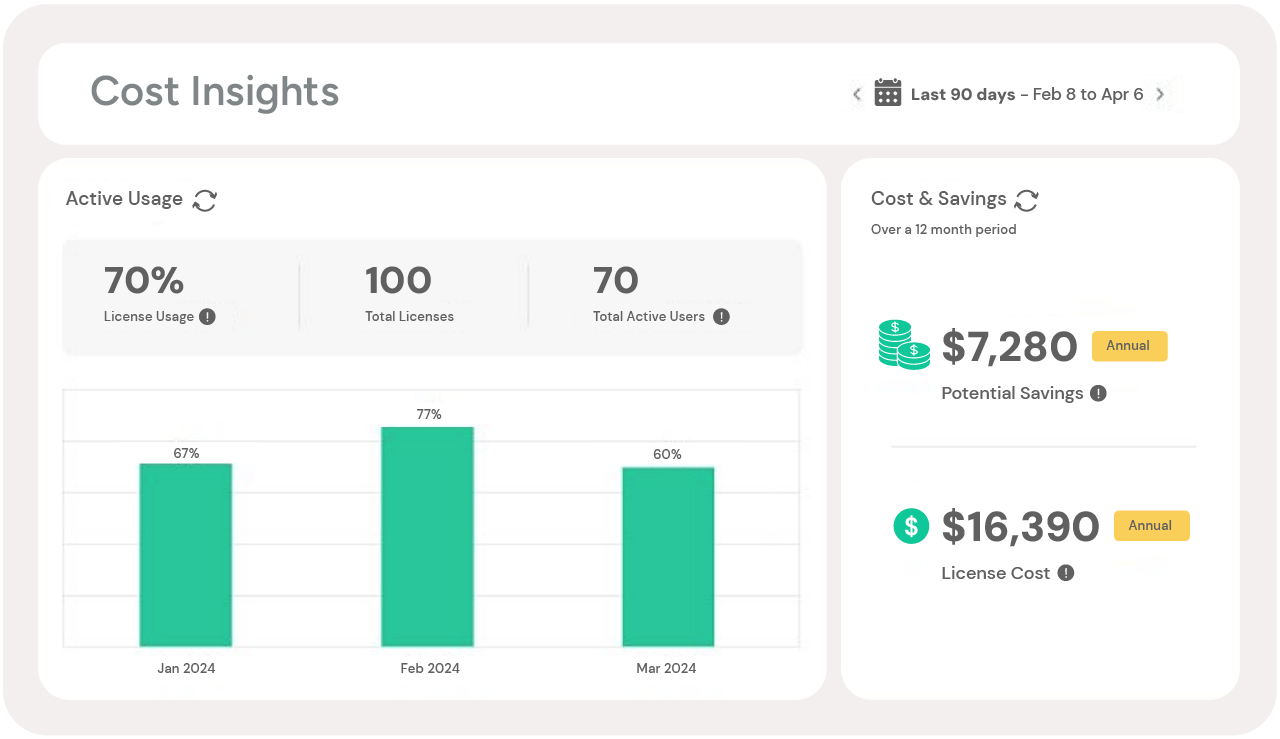Select the Mar 2024 bar in the chart
The height and width of the screenshot is (739, 1280).
click(669, 555)
